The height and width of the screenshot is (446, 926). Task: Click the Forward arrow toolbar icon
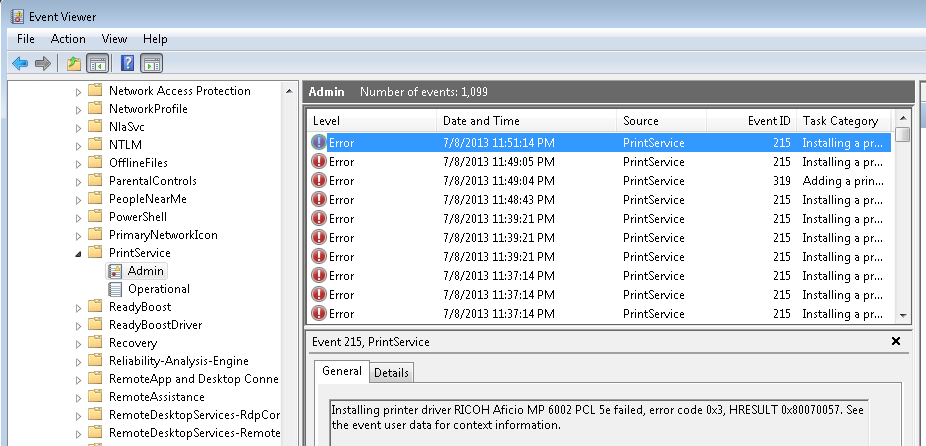42,64
